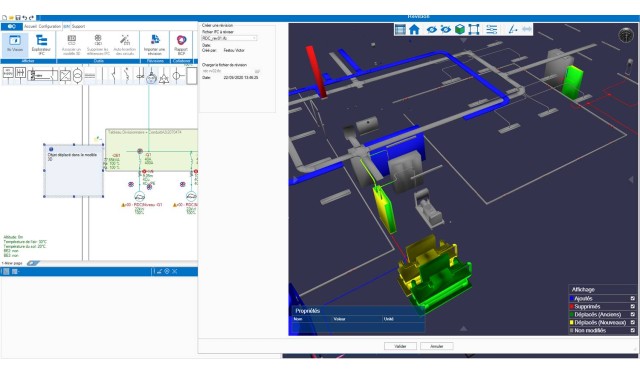Screen dimensions: 640x375
Task: Switch to the BIM ribbon tab
Action: pos(67,27)
